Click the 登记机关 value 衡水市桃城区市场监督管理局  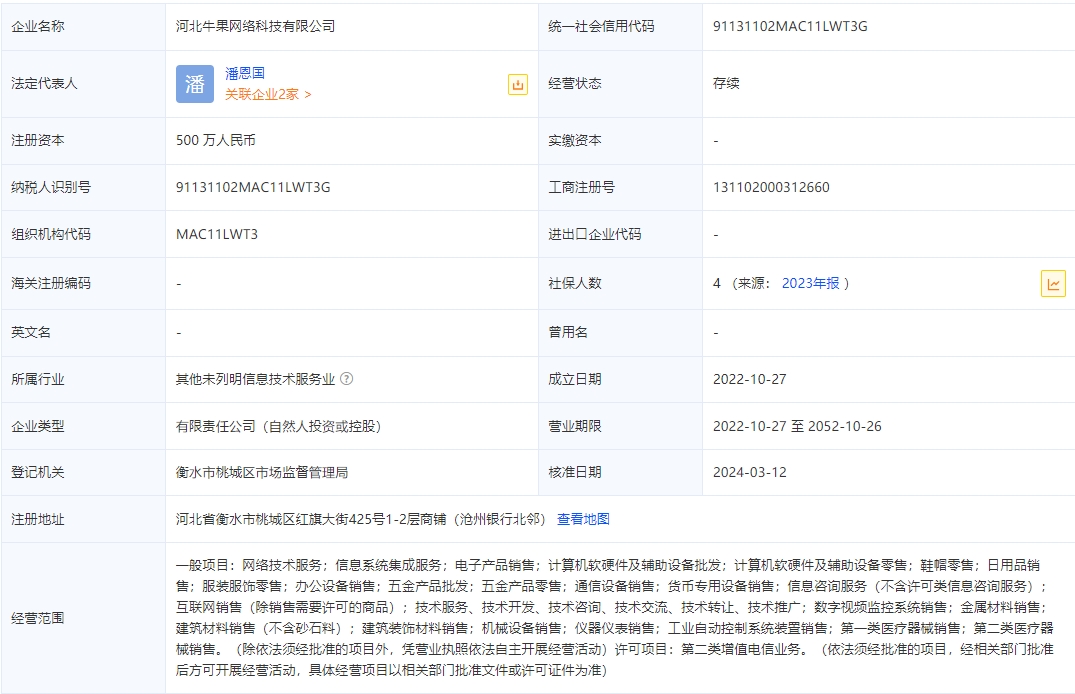click(262, 472)
